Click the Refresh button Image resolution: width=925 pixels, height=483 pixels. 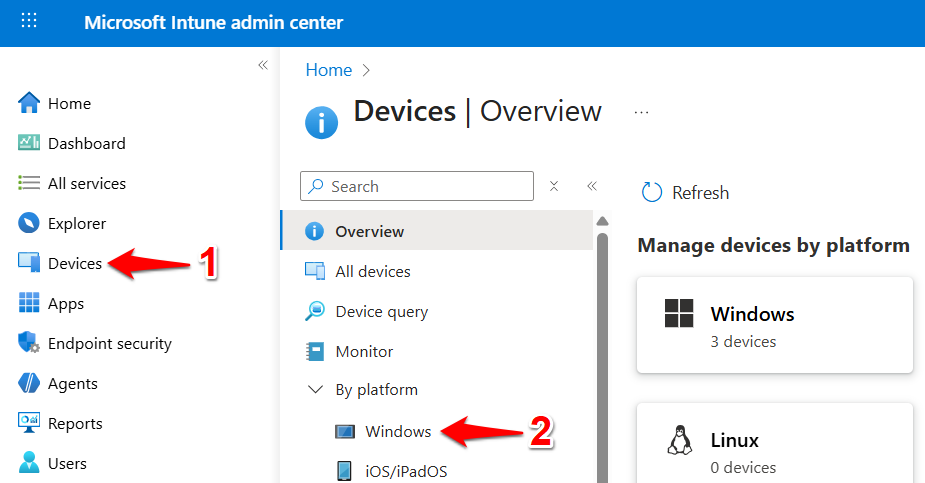[x=685, y=192]
